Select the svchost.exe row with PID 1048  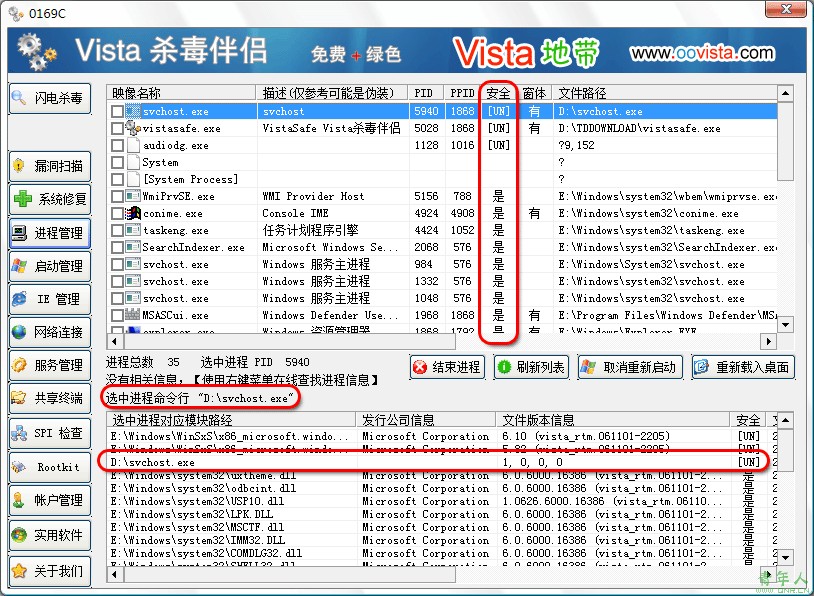click(x=442, y=298)
